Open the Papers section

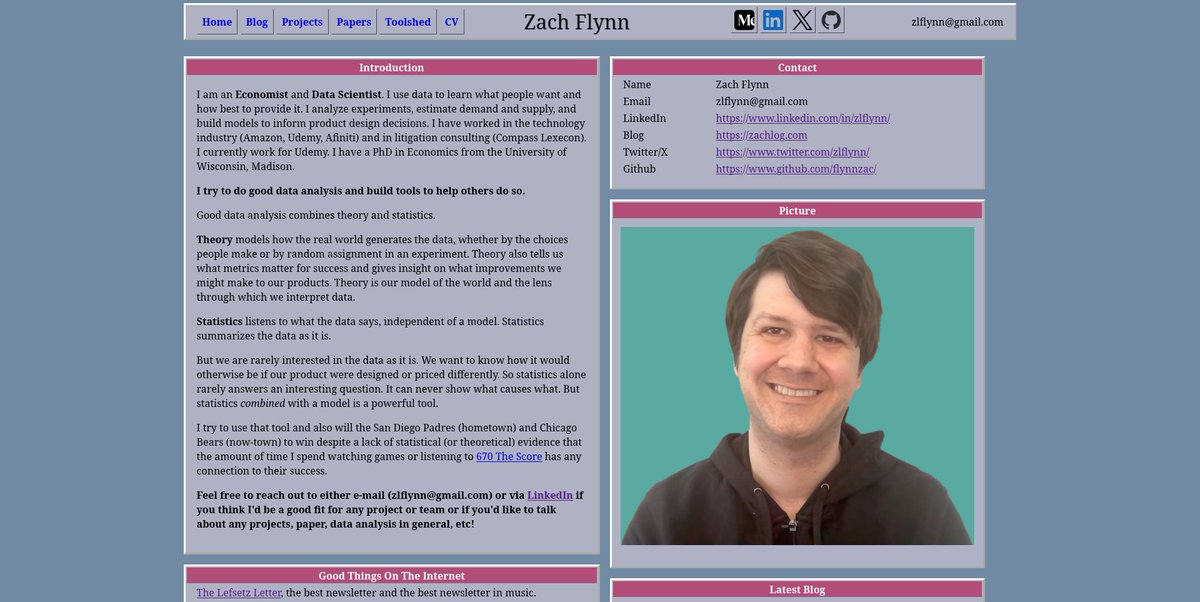click(352, 21)
